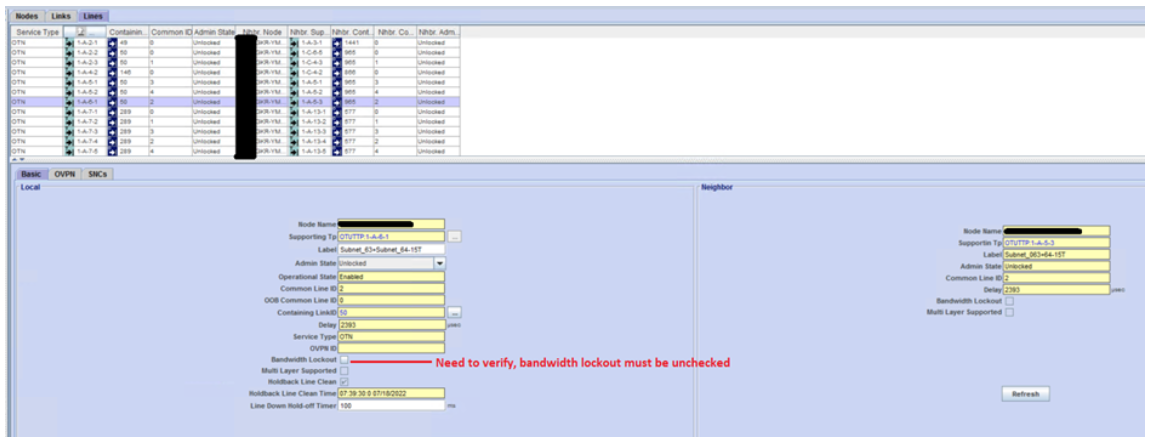The height and width of the screenshot is (442, 1152).
Task: Click the Local Label input field
Action: pyautogui.click(x=391, y=250)
